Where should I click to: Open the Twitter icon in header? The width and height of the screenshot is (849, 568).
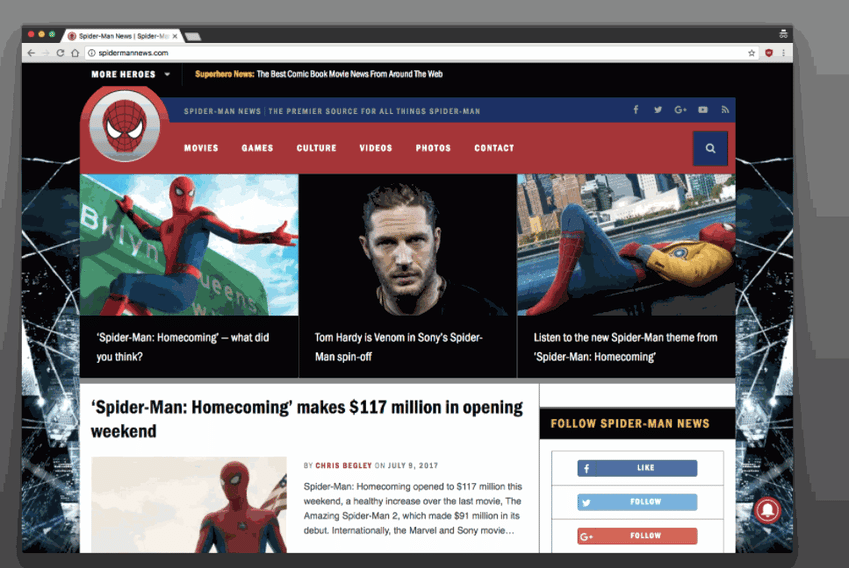pyautogui.click(x=657, y=110)
